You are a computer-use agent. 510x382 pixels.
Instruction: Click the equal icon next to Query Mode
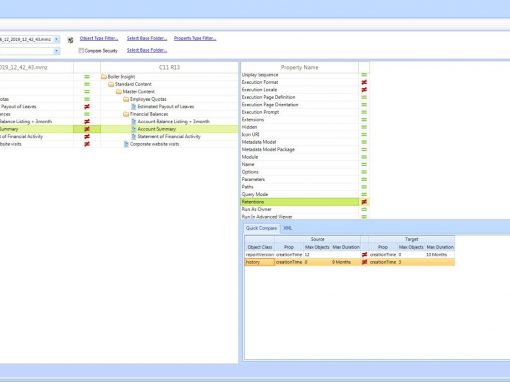click(364, 194)
